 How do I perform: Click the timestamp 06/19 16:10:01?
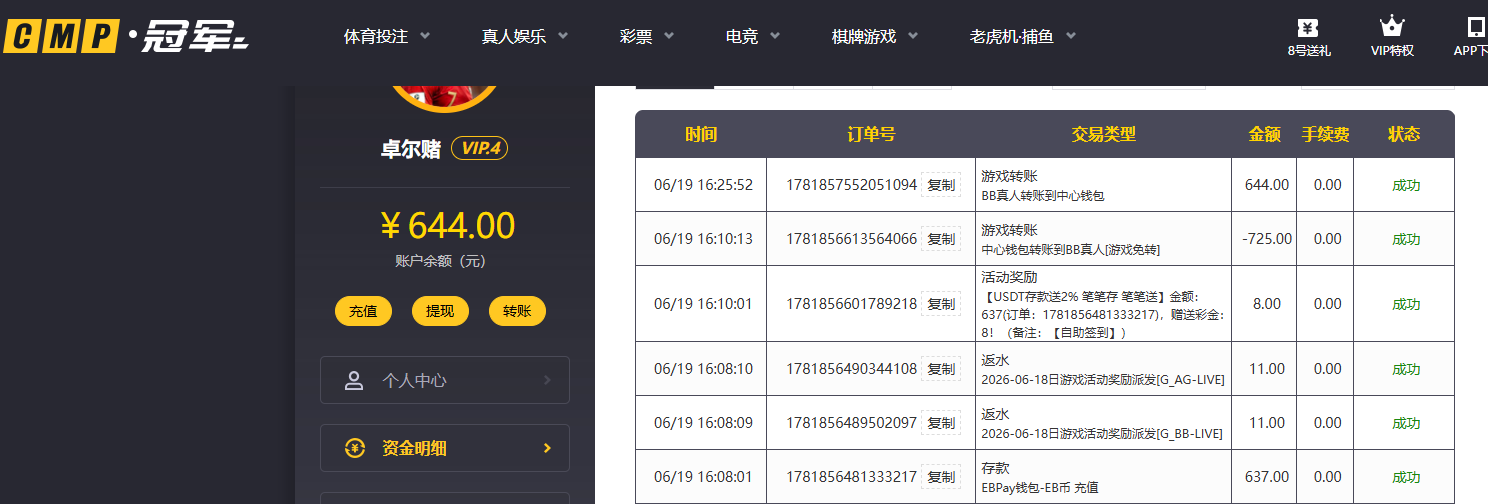pos(703,304)
